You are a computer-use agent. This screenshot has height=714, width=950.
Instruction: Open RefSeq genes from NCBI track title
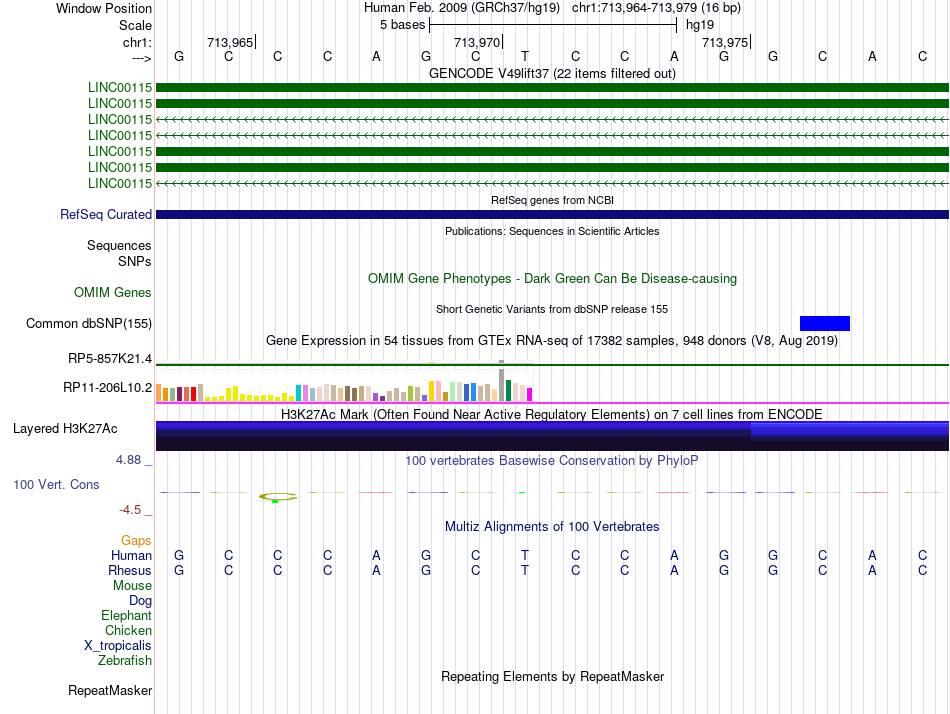point(552,200)
